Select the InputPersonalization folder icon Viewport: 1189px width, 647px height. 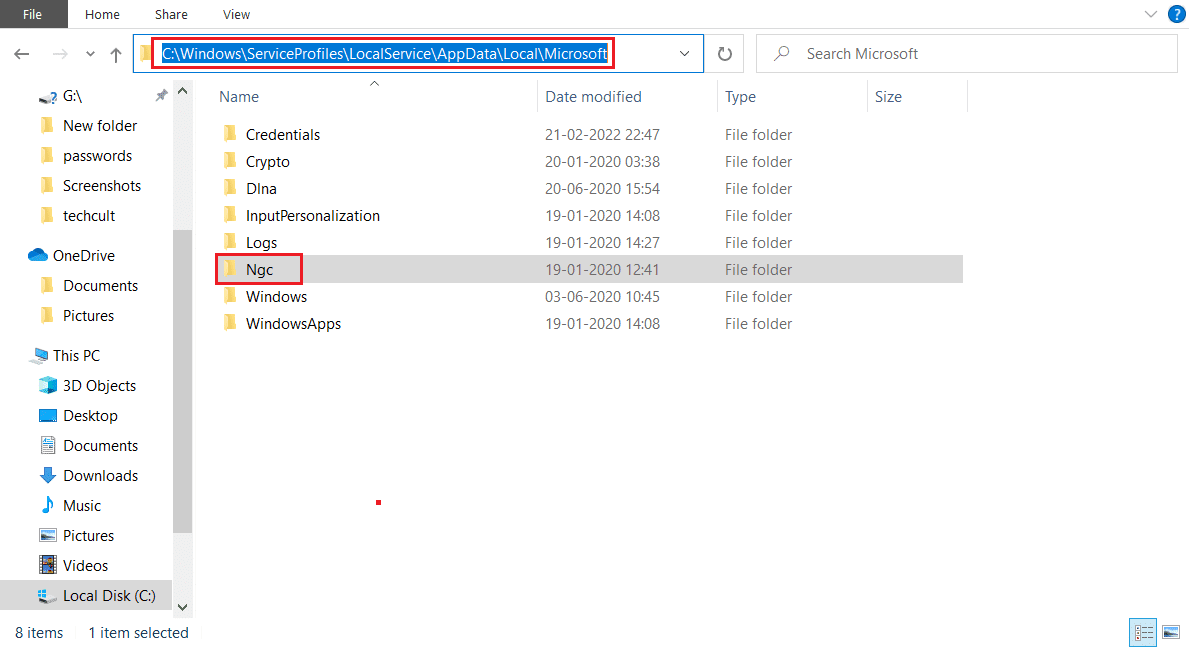(x=230, y=215)
